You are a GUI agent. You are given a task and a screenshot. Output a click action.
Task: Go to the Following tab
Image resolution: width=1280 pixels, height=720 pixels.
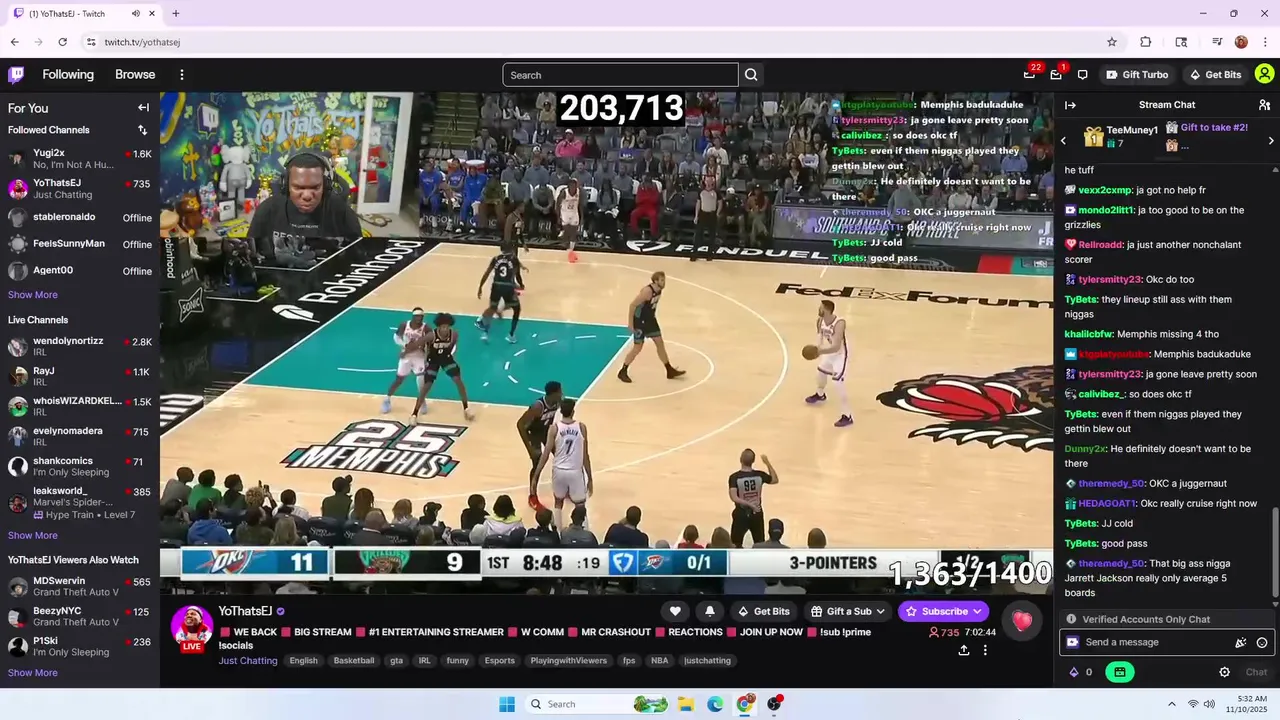pos(68,75)
